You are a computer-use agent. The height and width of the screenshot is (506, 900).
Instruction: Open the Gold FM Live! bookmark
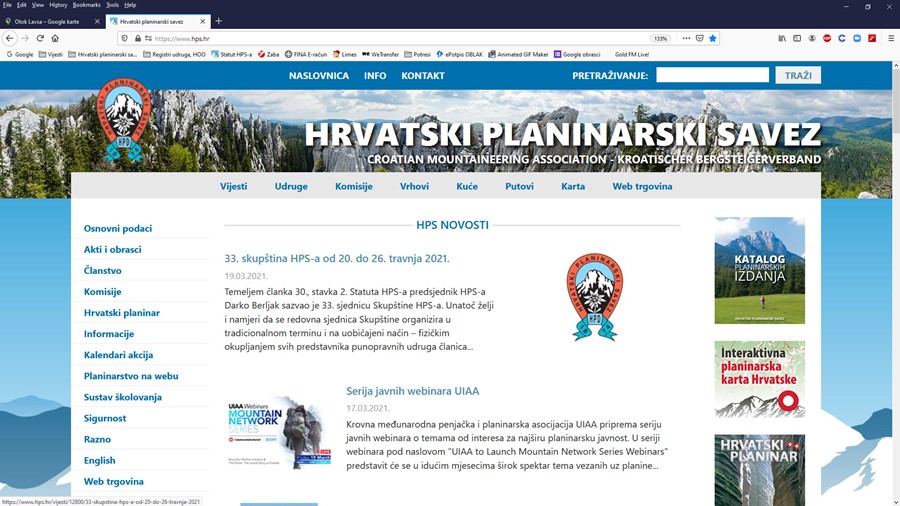(632, 55)
